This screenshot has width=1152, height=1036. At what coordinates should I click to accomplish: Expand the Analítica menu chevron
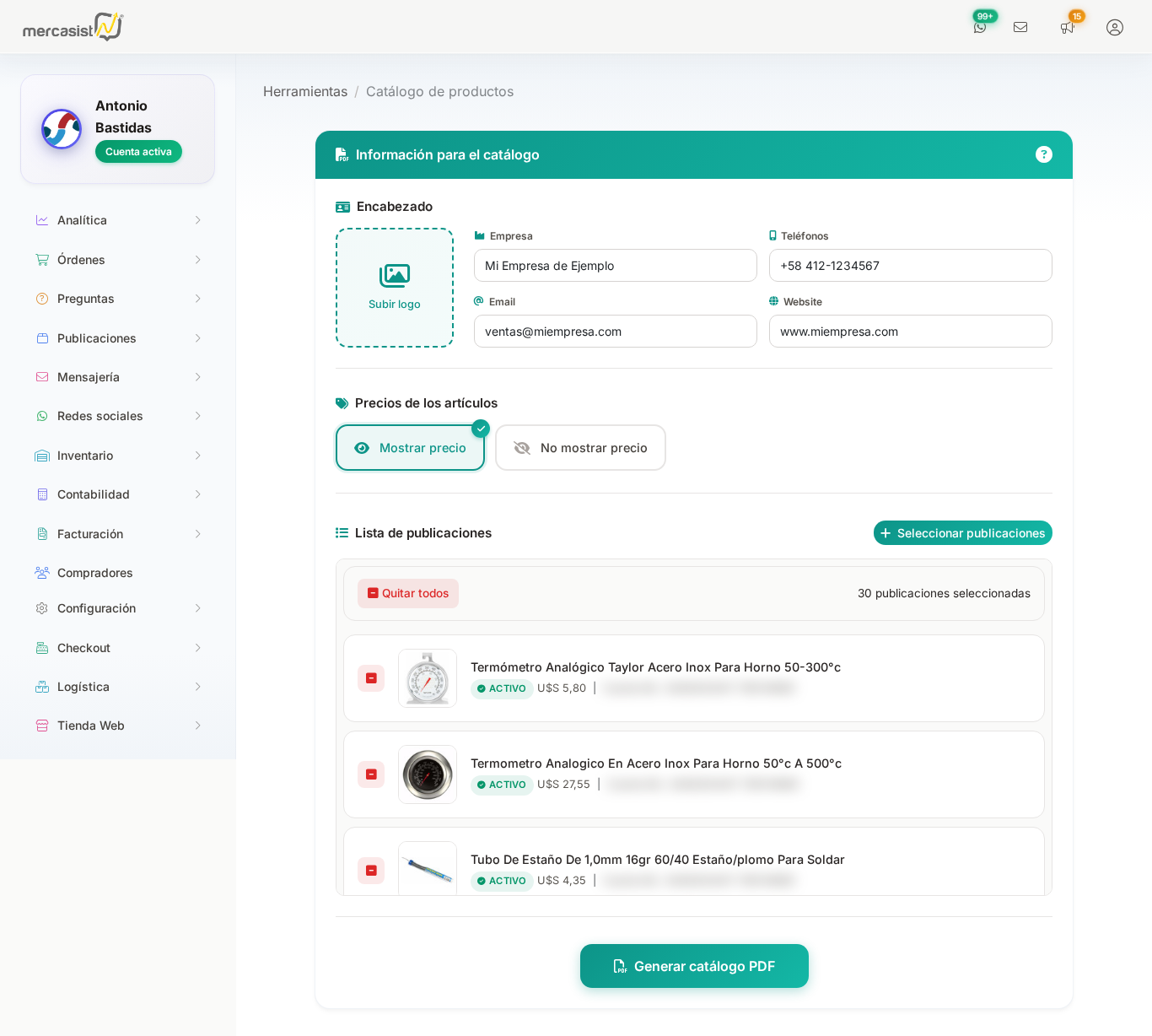pos(198,220)
